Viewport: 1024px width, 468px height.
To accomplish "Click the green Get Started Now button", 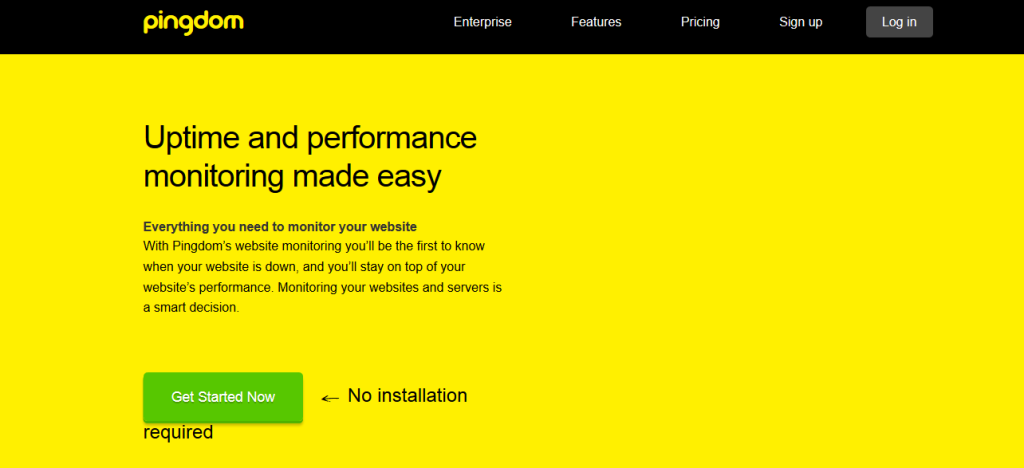I will click(x=223, y=397).
